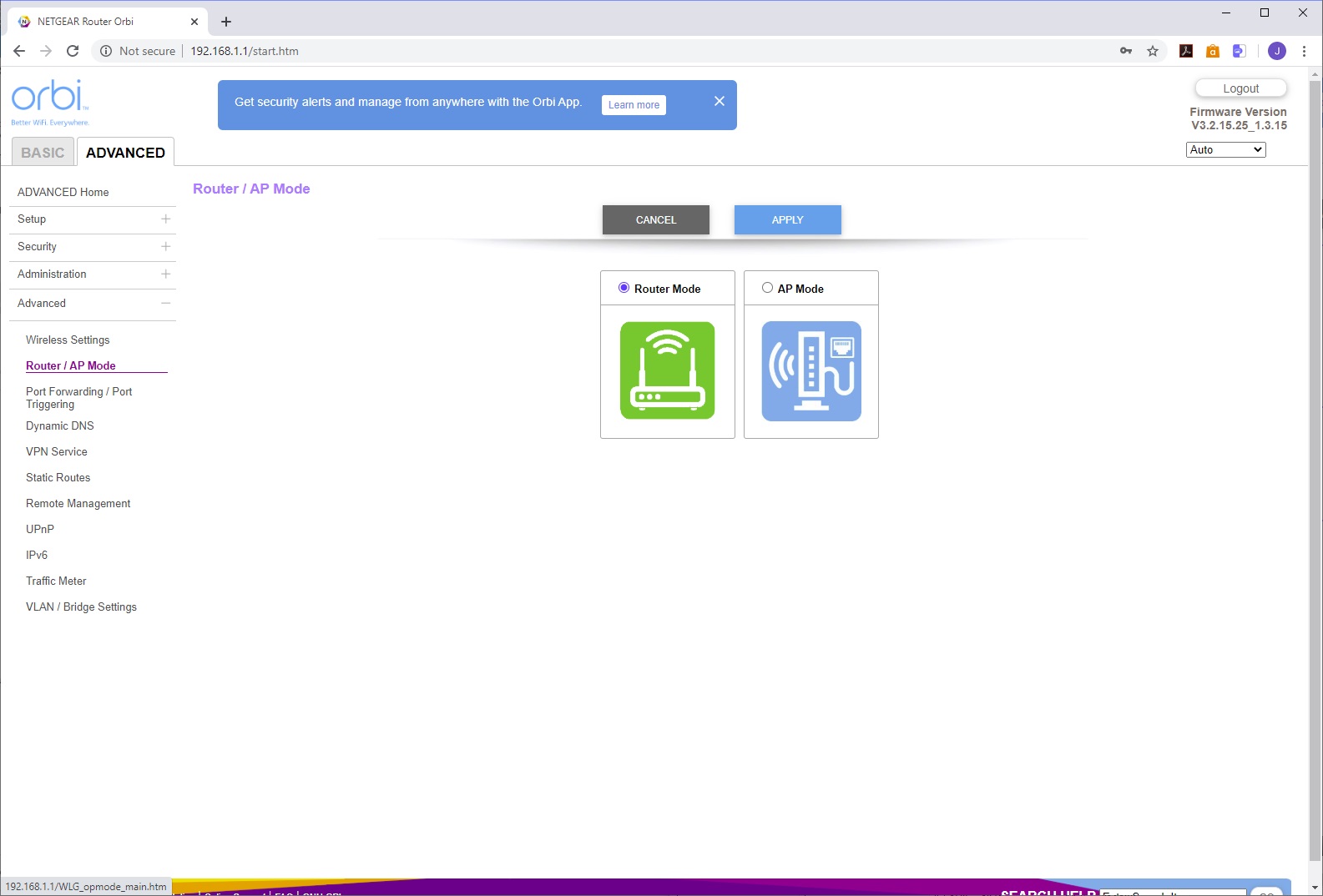Select the Router Mode radio button

[624, 288]
